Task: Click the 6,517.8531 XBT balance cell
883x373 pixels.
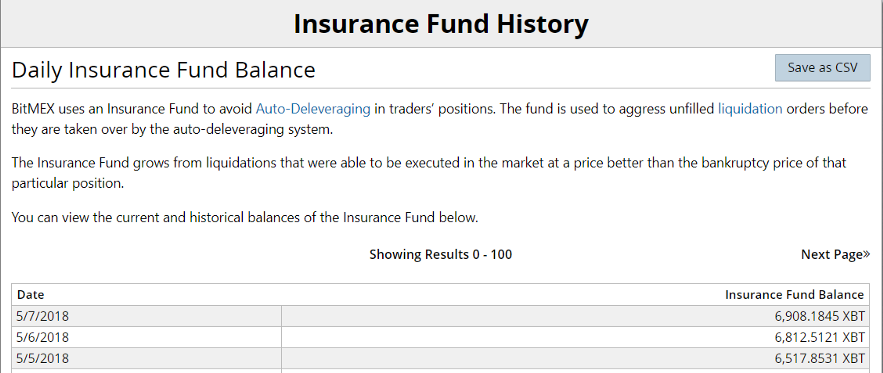Action: tap(576, 358)
